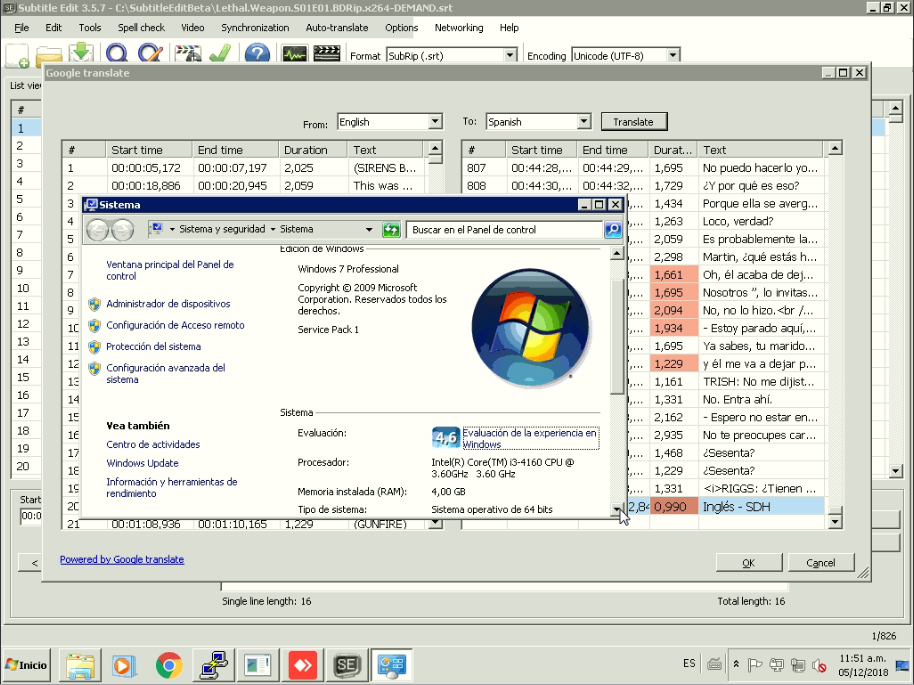The width and height of the screenshot is (914, 685).
Task: Click the New subtitle file toolbar icon
Action: (x=17, y=55)
